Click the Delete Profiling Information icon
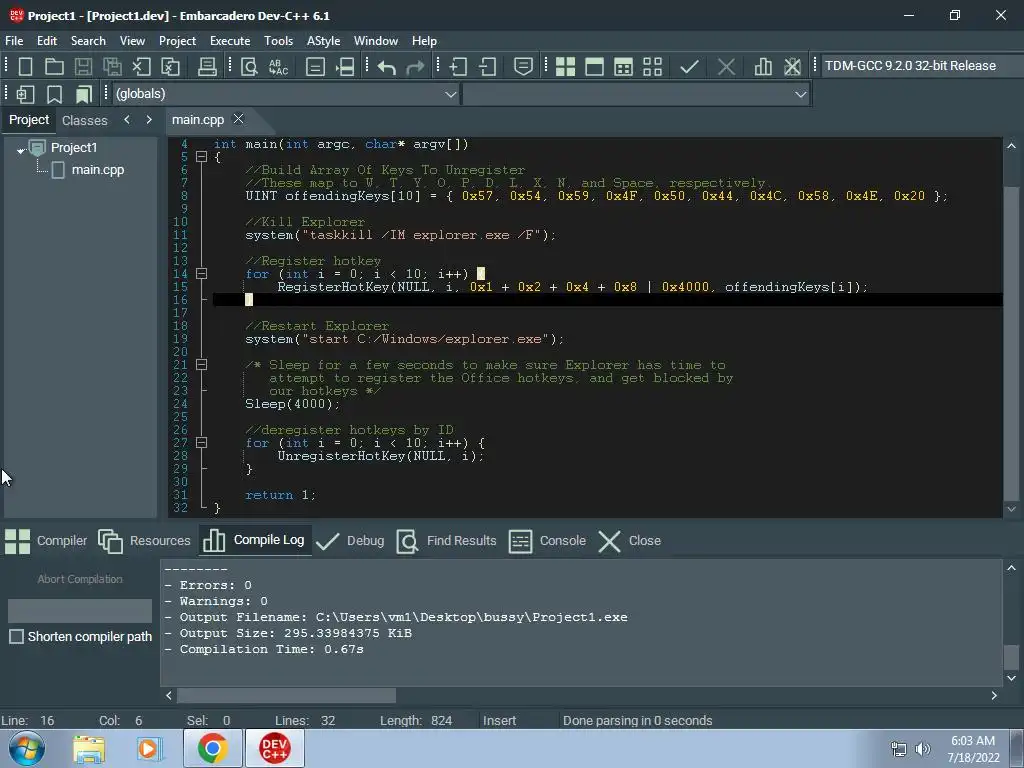Screen dimensions: 1024x768 tap(792, 66)
